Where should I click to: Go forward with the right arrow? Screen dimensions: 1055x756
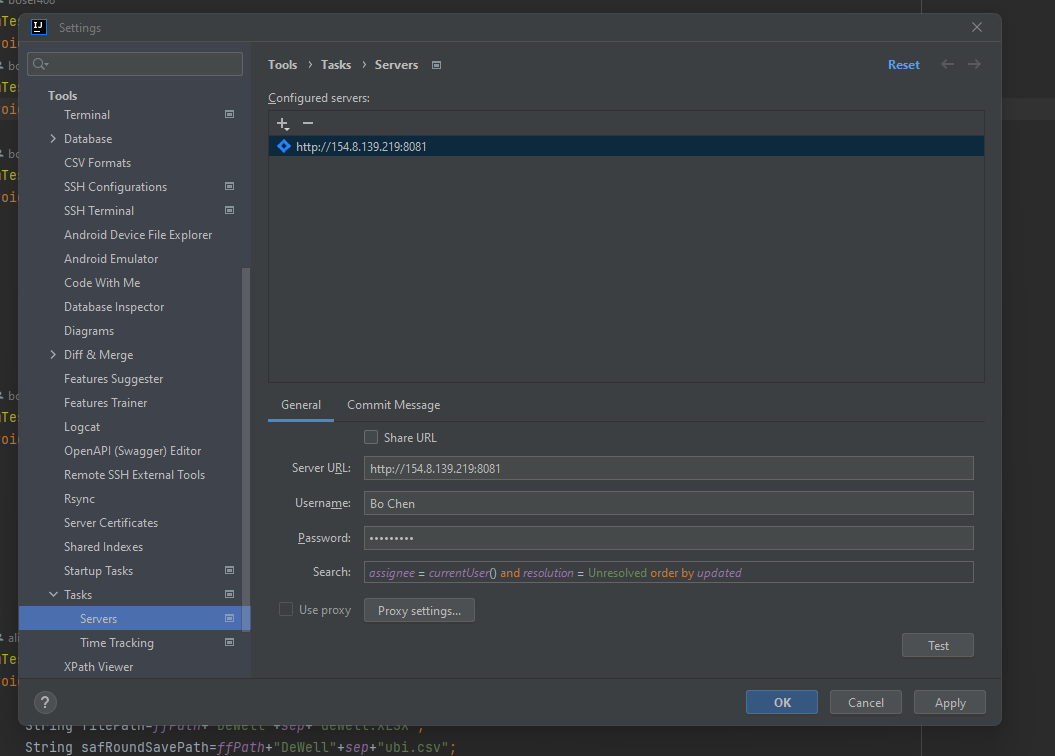click(x=974, y=65)
